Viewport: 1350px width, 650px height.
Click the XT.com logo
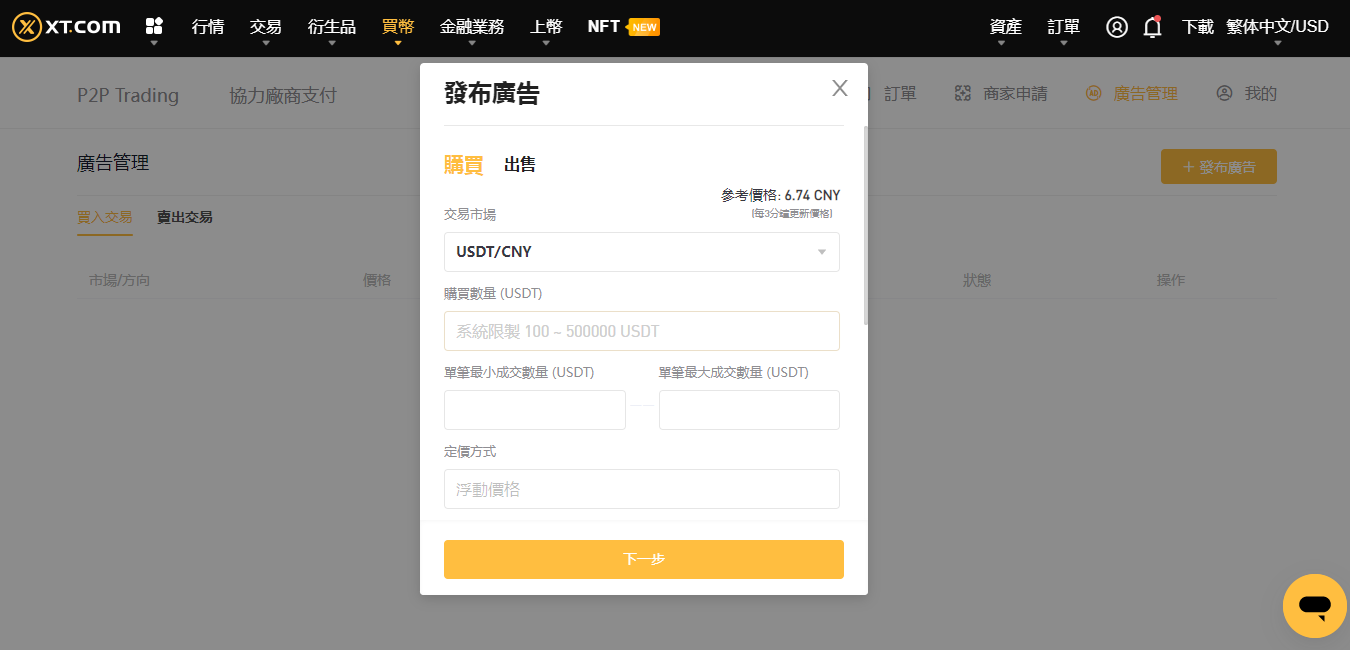coord(66,27)
